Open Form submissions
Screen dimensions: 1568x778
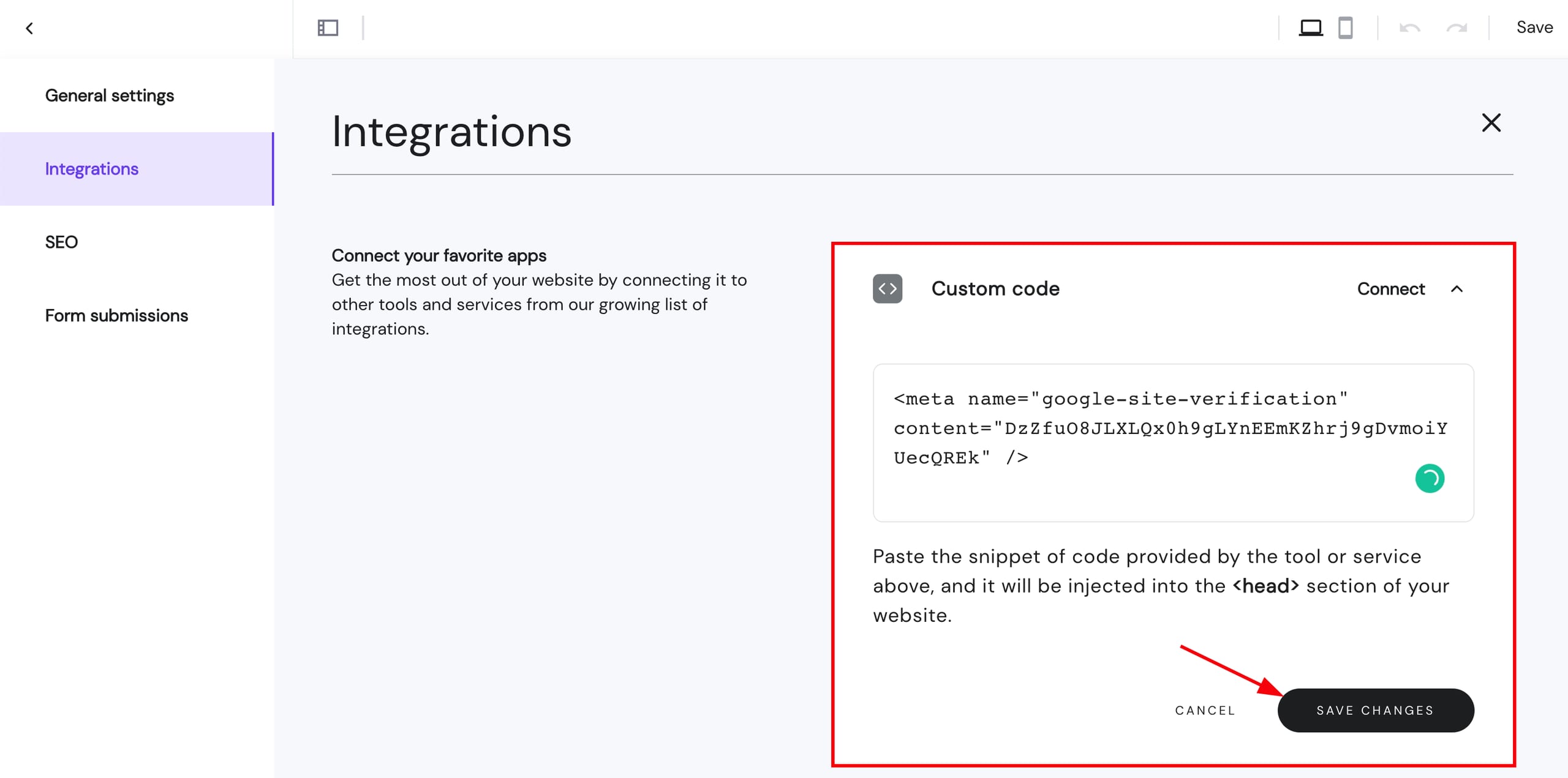click(116, 315)
